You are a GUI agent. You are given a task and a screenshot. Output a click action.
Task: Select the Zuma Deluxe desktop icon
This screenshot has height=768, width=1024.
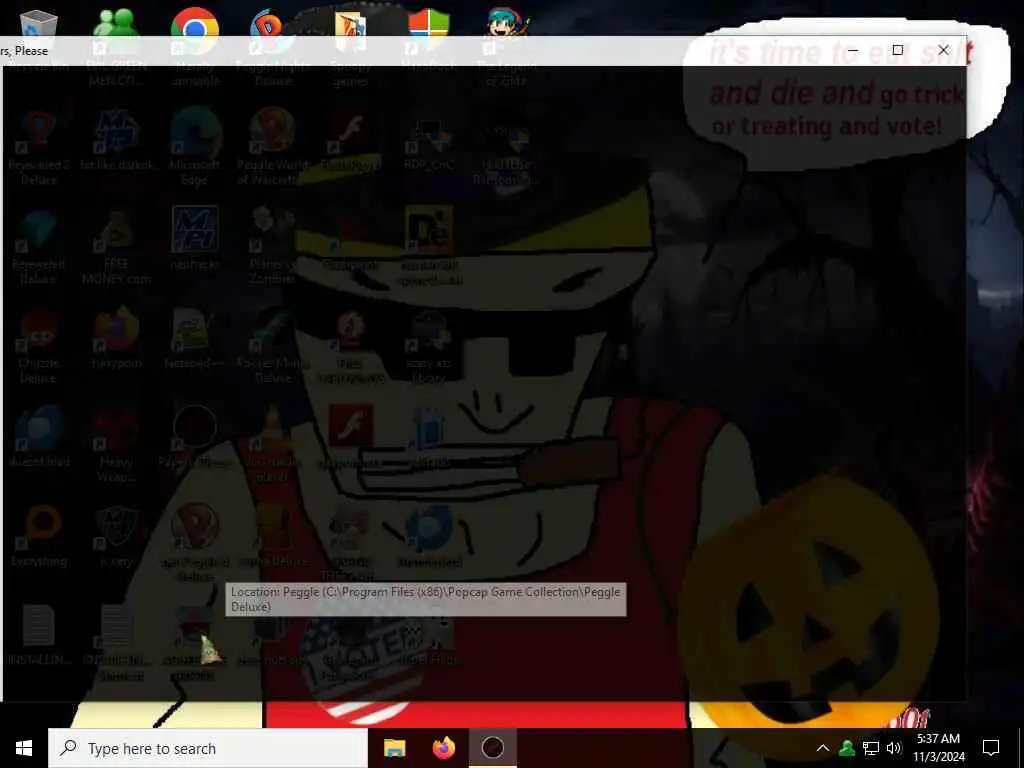(x=272, y=537)
